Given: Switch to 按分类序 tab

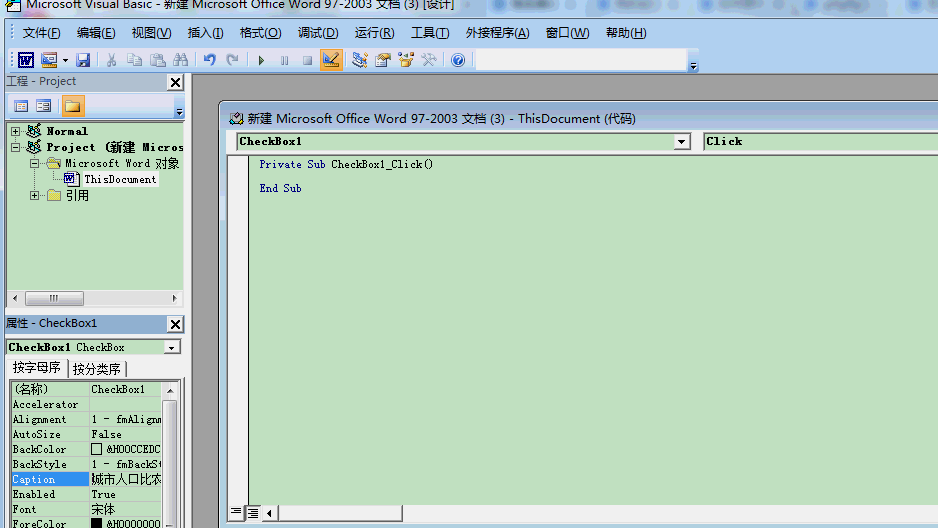Looking at the screenshot, I should (96, 369).
